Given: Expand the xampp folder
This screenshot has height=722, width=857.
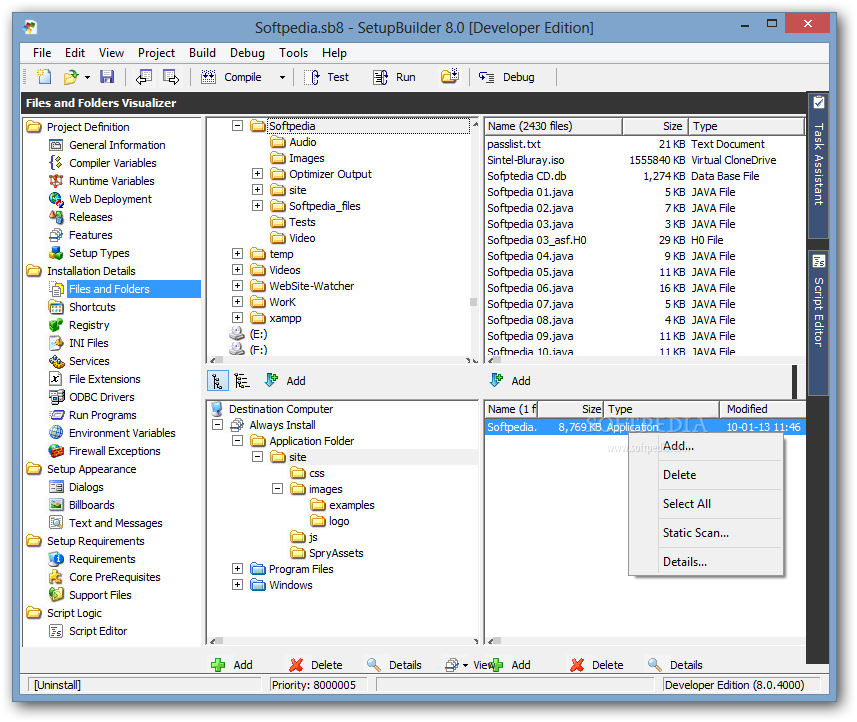Looking at the screenshot, I should 237,318.
